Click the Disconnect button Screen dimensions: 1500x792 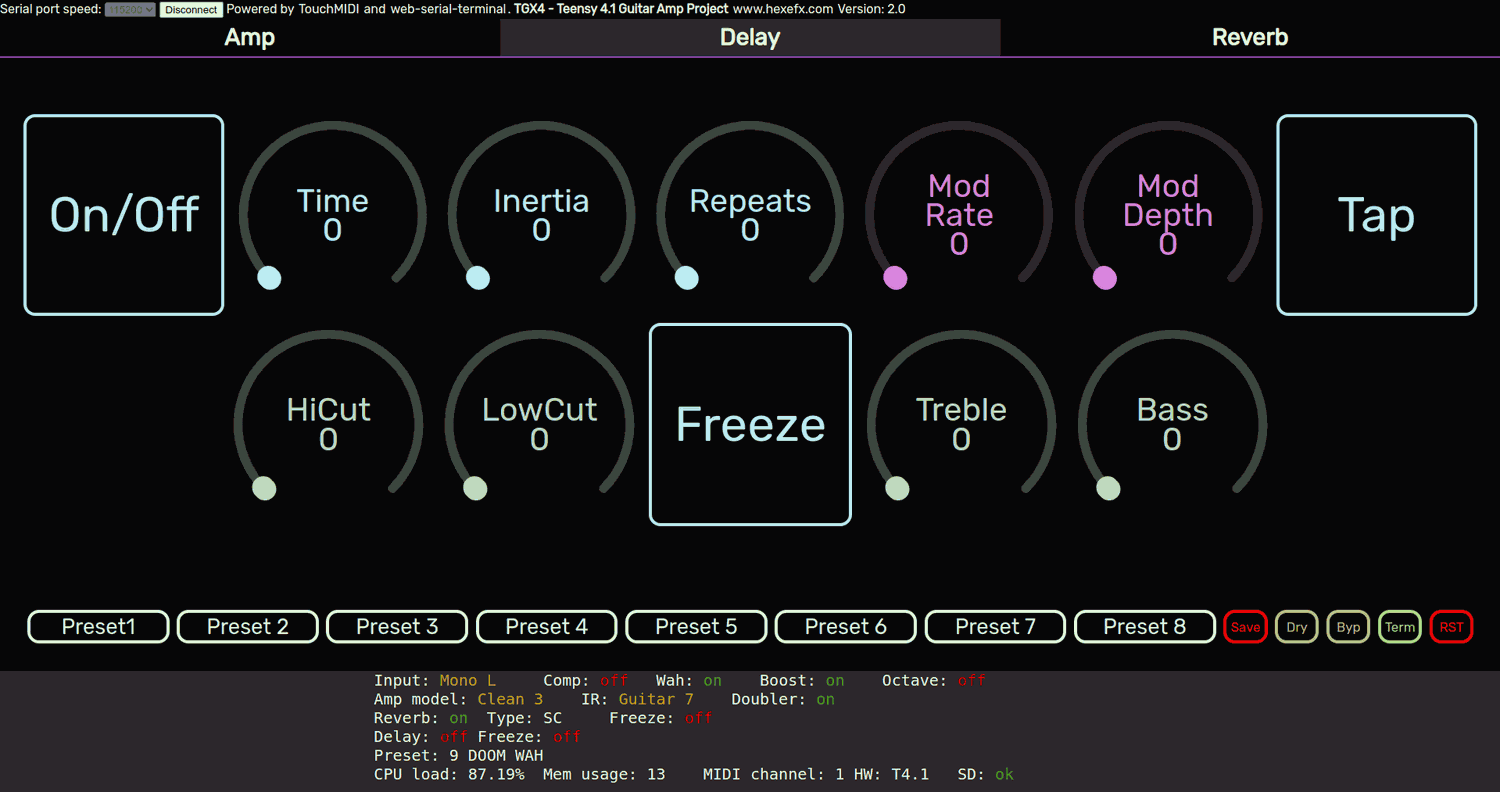(x=191, y=9)
